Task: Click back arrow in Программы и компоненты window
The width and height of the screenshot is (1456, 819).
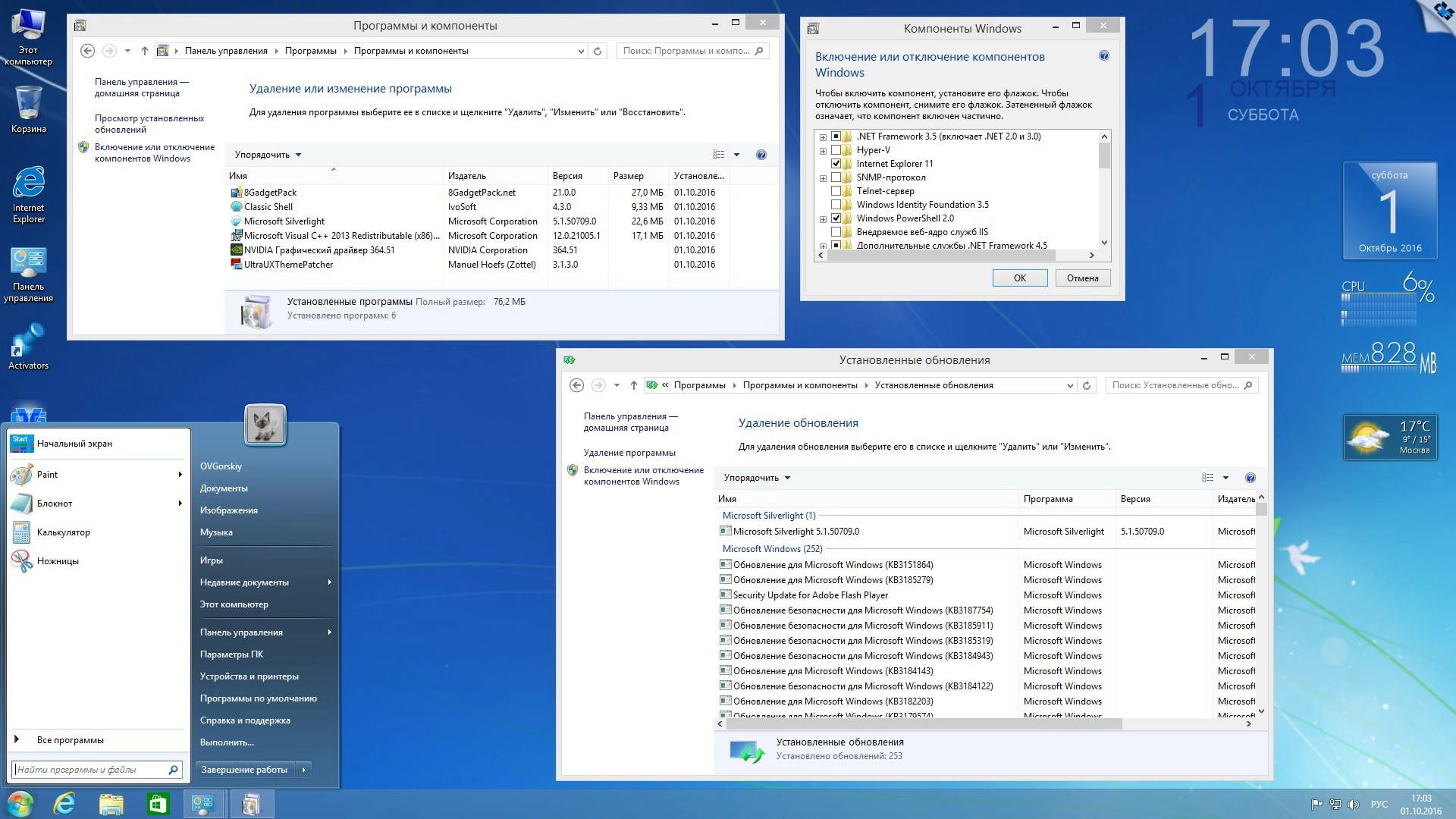Action: coord(87,51)
